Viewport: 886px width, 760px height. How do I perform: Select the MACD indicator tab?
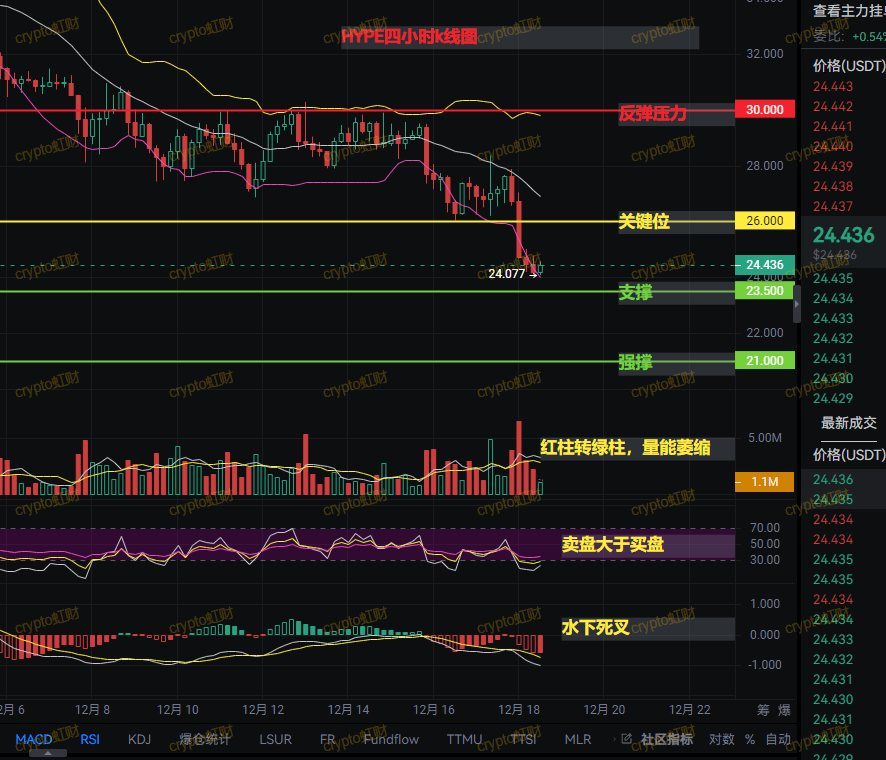click(34, 739)
